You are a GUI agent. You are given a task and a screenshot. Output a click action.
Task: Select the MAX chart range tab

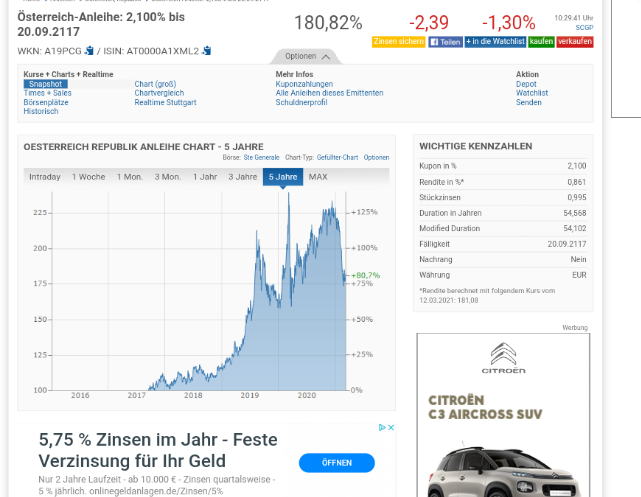[318, 177]
